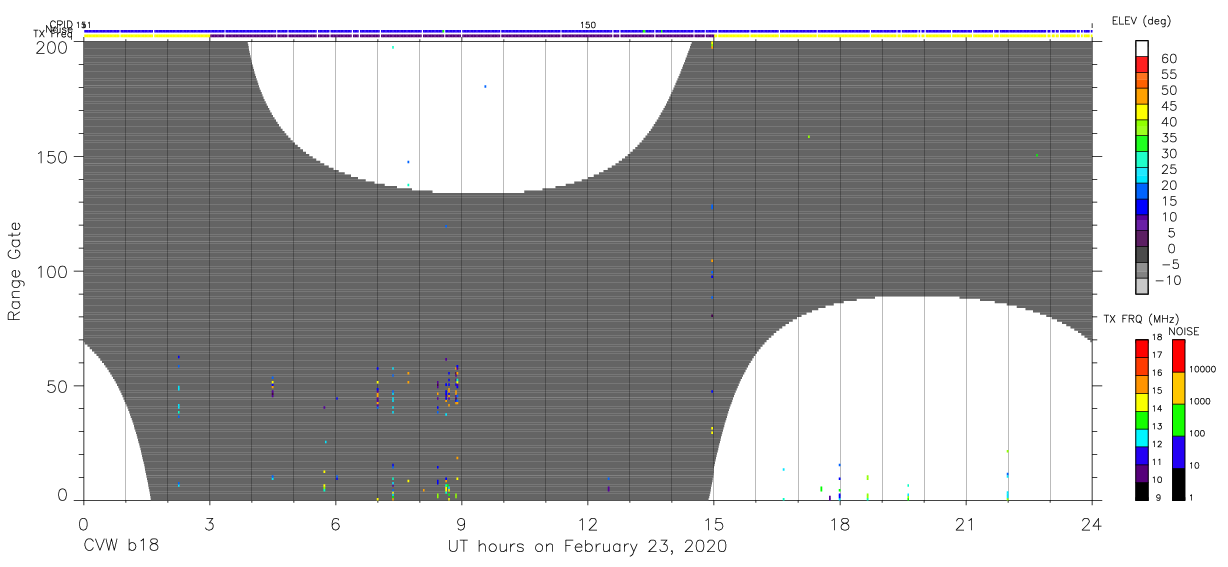Click the x-axis tick label '18'
Screen dimensions: 1228x567
[839, 523]
